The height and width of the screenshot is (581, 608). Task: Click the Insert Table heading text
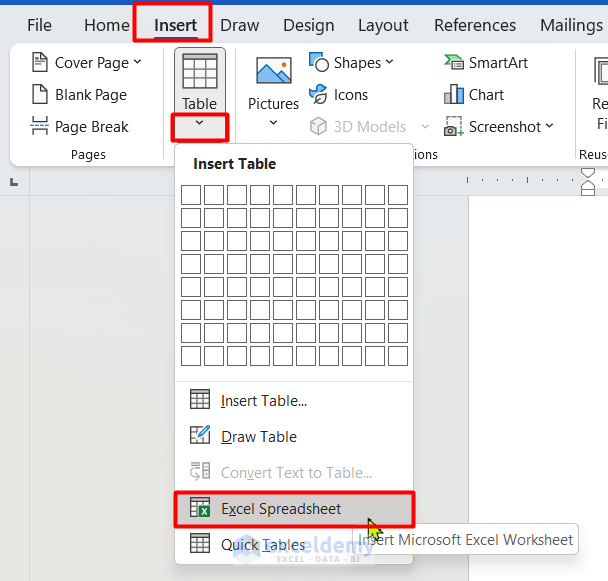235,164
